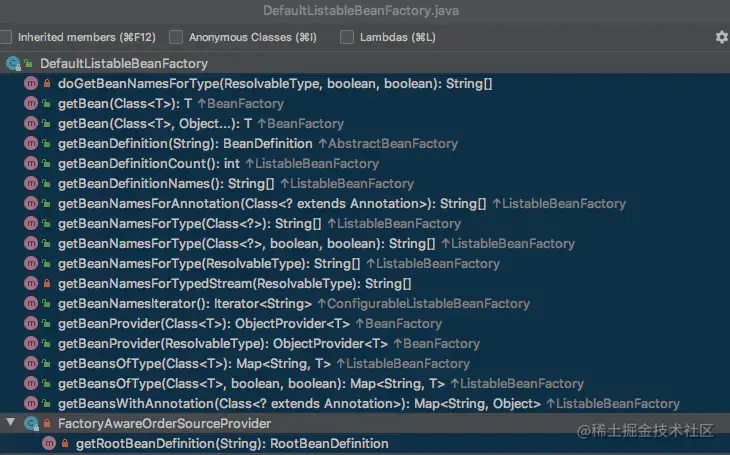The height and width of the screenshot is (455, 730).
Task: Check the Lambdas option box
Action: [347, 37]
